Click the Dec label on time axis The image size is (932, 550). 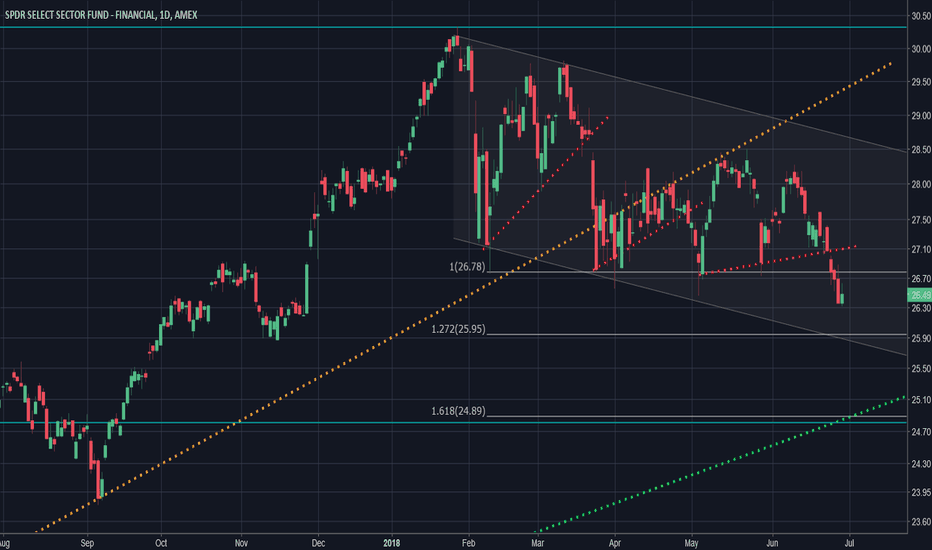pos(318,543)
